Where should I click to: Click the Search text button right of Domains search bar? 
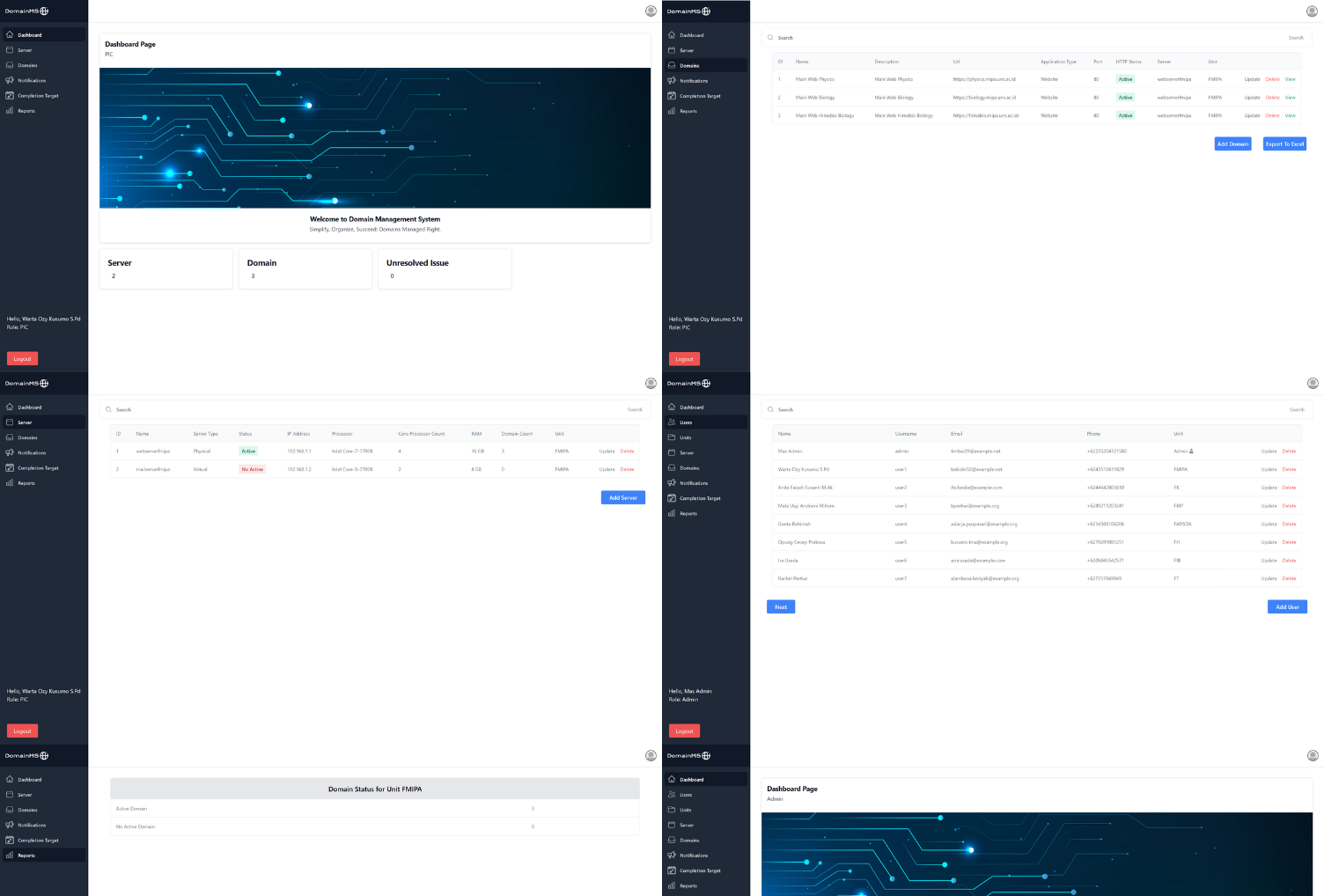click(1296, 38)
